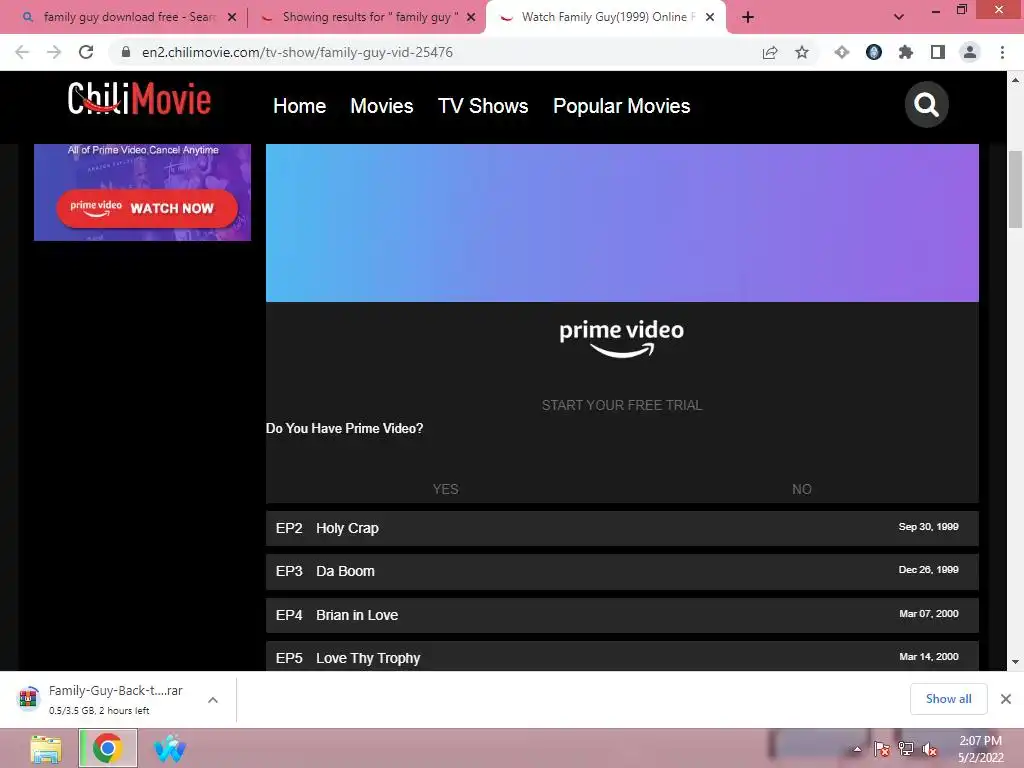Open the tab search chevron
Screen dimensions: 1024x768
(899, 17)
